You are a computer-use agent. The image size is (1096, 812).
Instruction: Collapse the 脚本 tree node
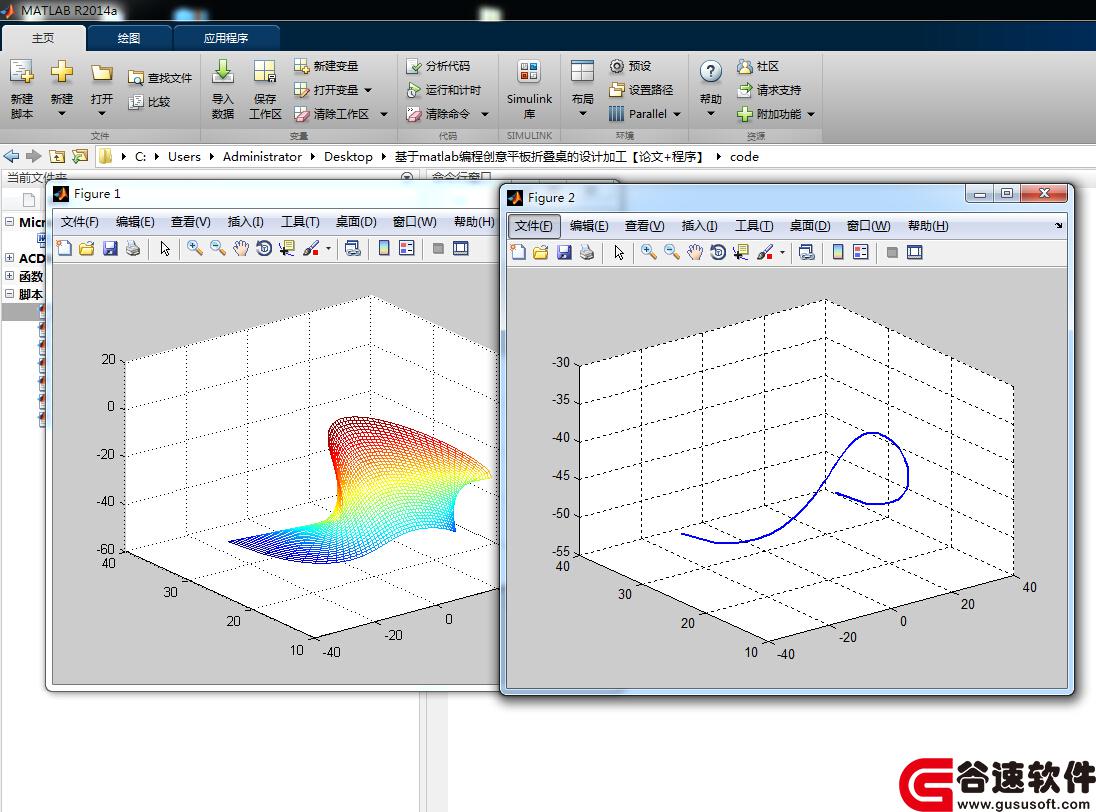[x=9, y=293]
